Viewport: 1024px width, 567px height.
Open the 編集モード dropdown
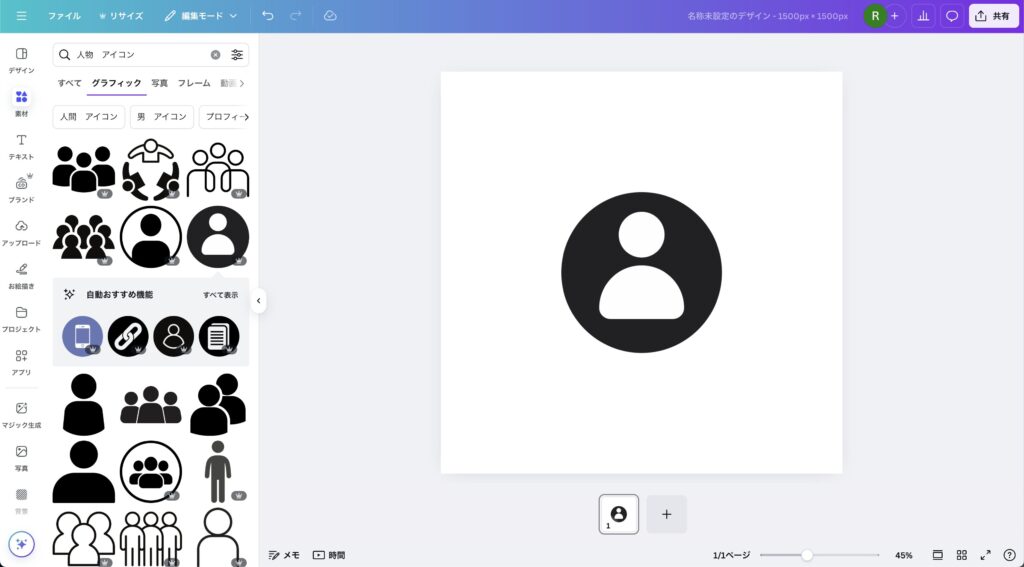201,16
